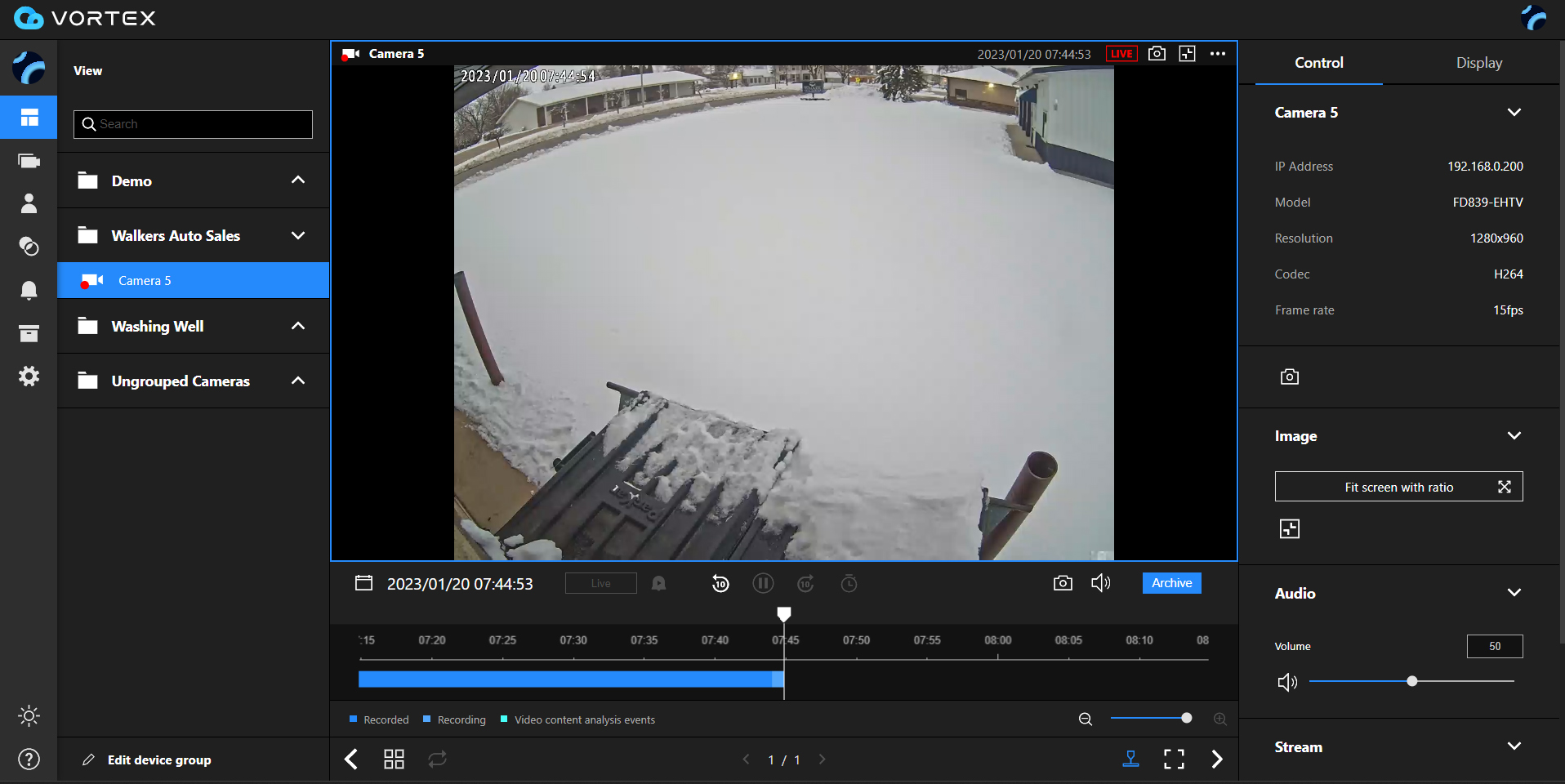Adjust the Audio volume slider handle
The image size is (1565, 784).
point(1411,681)
